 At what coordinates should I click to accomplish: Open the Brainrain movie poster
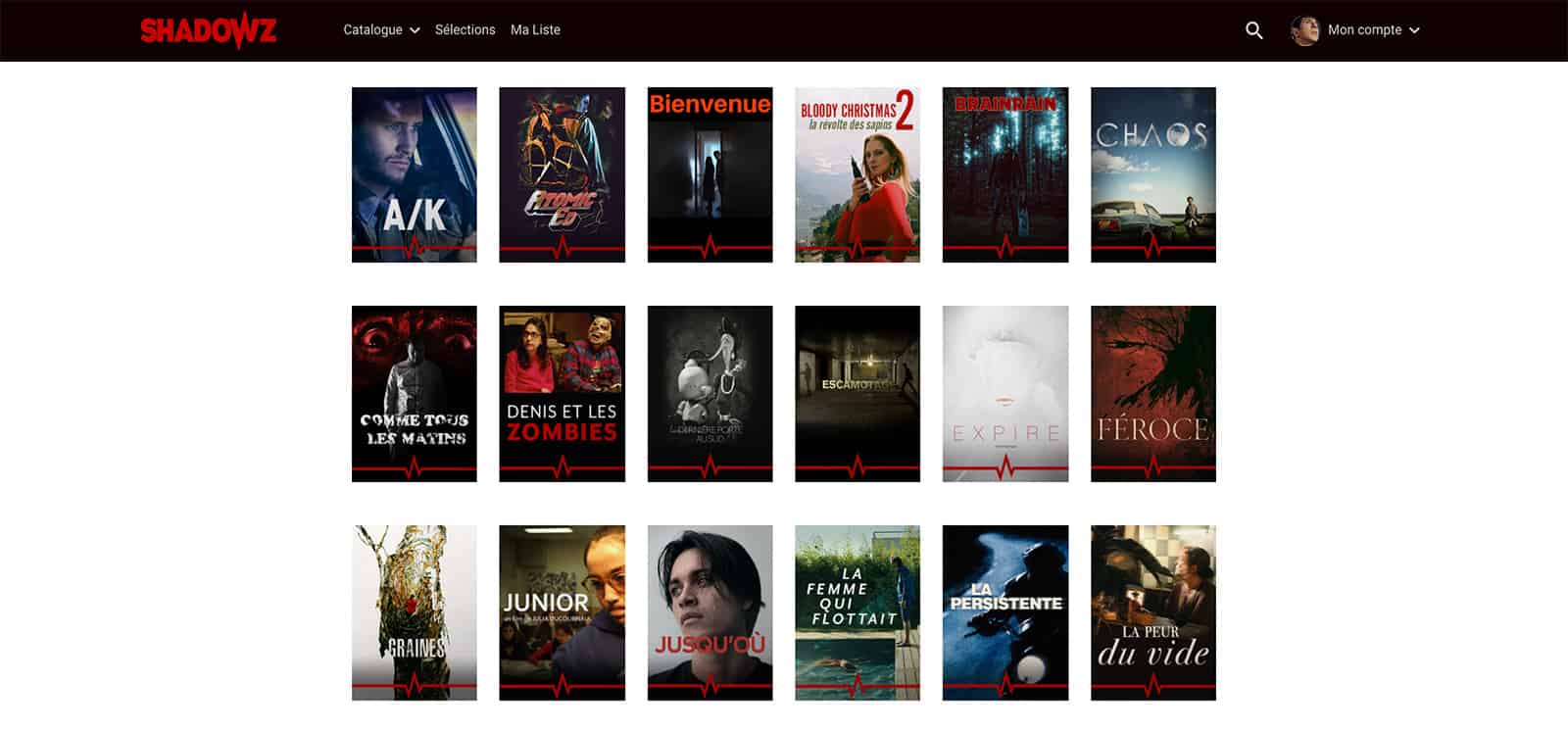coord(1004,174)
